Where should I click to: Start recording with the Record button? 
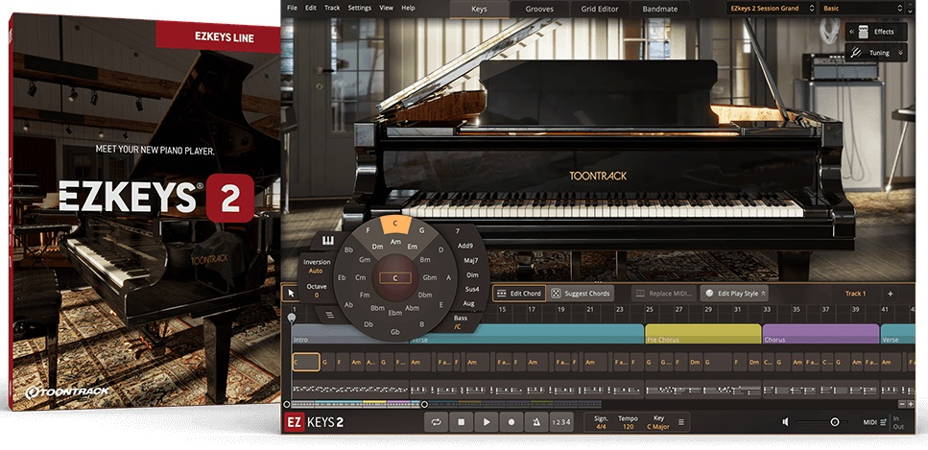point(511,422)
